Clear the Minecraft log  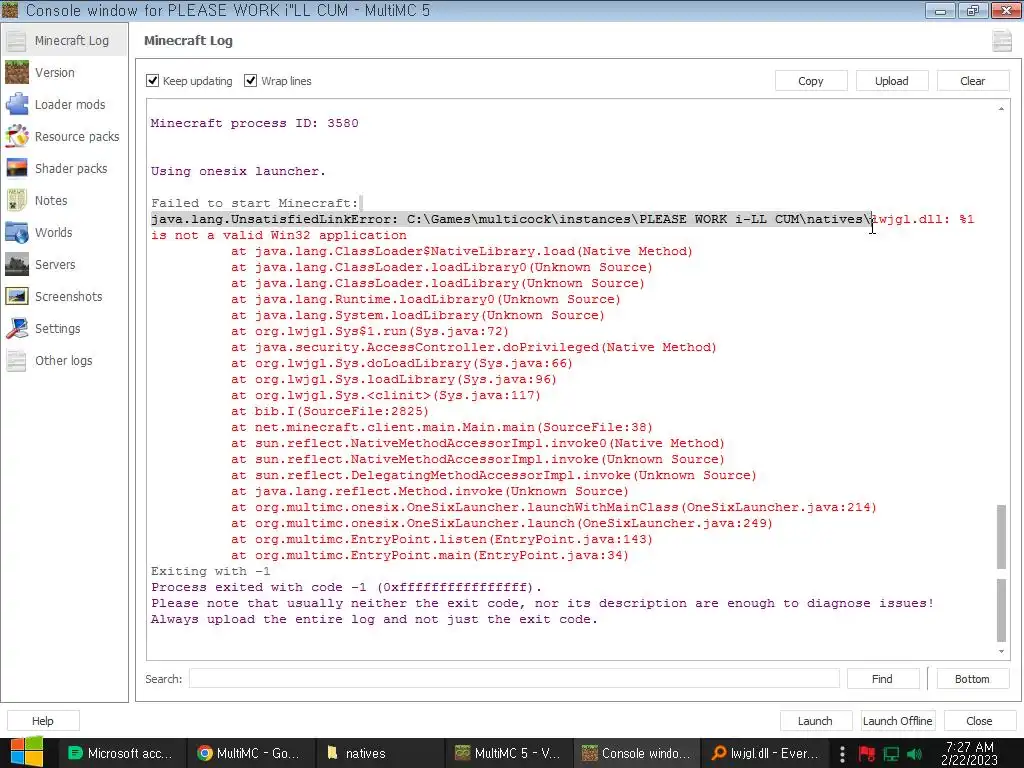[972, 81]
